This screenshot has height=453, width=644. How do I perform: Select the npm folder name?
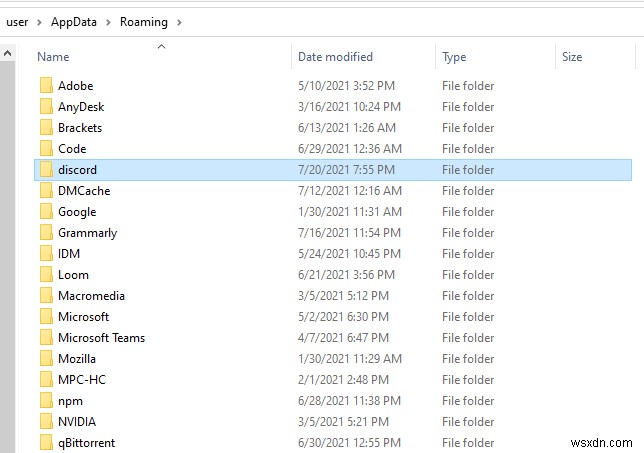coord(70,401)
